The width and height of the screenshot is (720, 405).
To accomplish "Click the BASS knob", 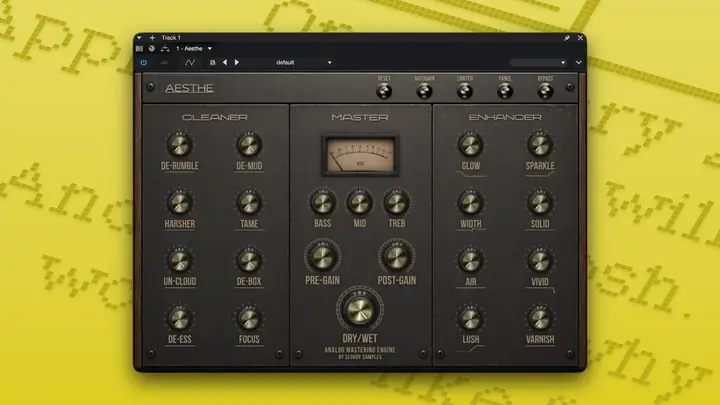I will tap(322, 202).
